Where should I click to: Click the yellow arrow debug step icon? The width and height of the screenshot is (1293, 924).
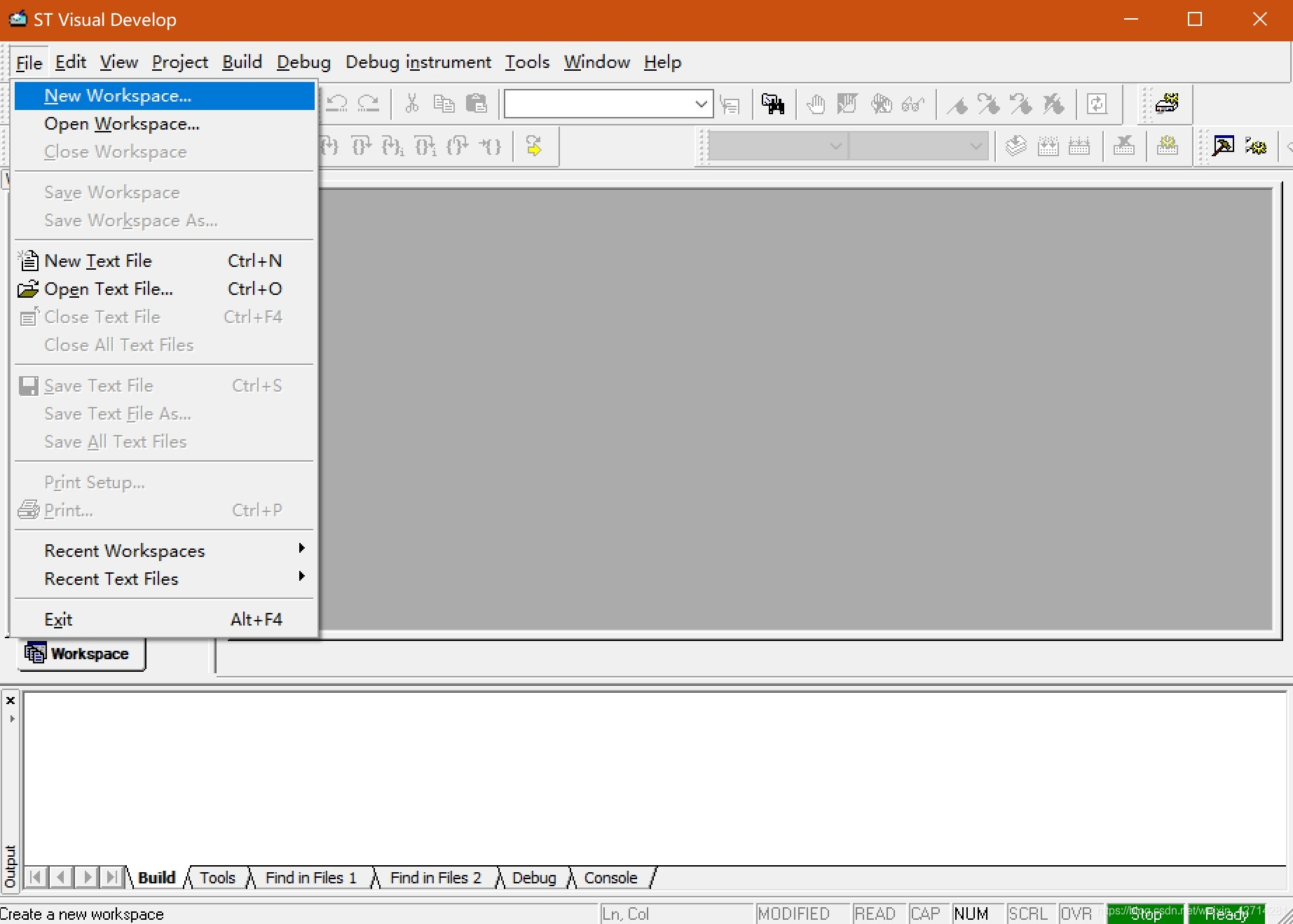534,146
